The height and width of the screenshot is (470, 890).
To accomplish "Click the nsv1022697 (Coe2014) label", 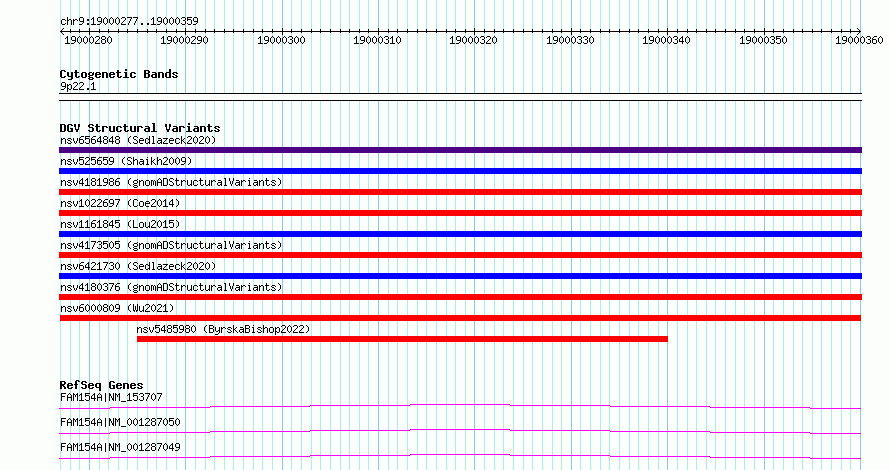I will [x=120, y=203].
